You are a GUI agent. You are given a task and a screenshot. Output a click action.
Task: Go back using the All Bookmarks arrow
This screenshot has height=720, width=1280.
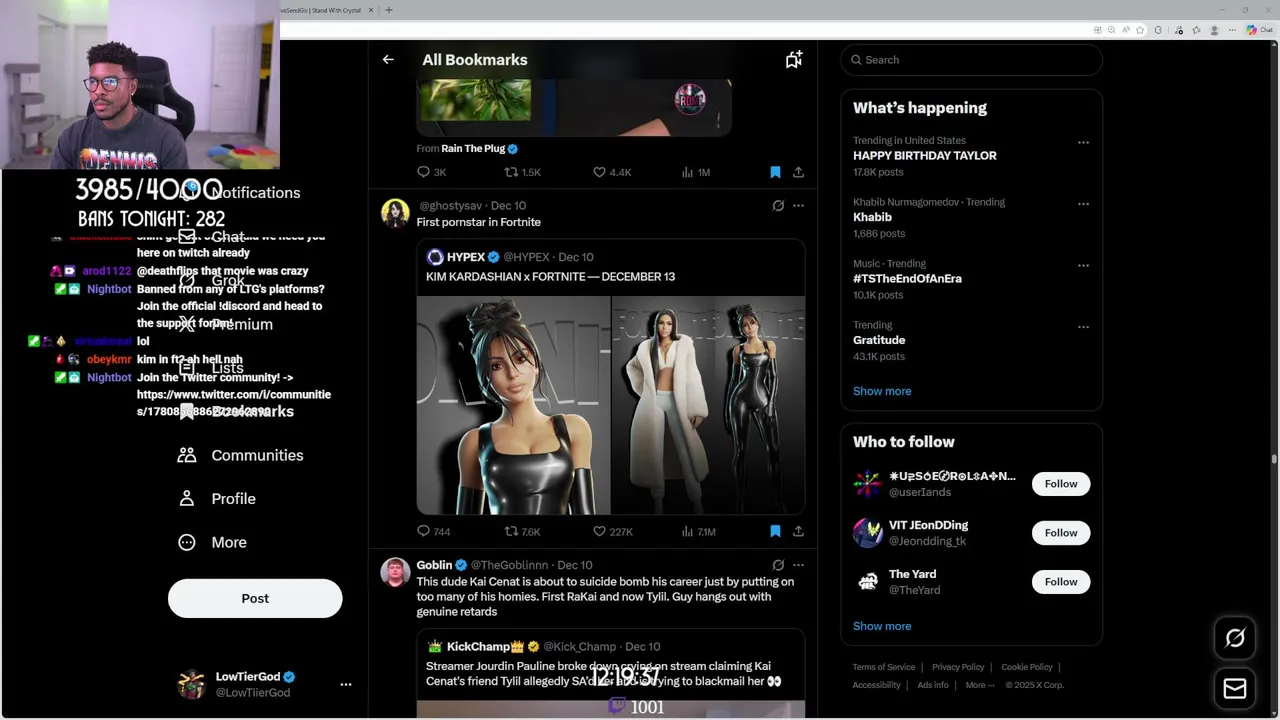click(x=388, y=60)
